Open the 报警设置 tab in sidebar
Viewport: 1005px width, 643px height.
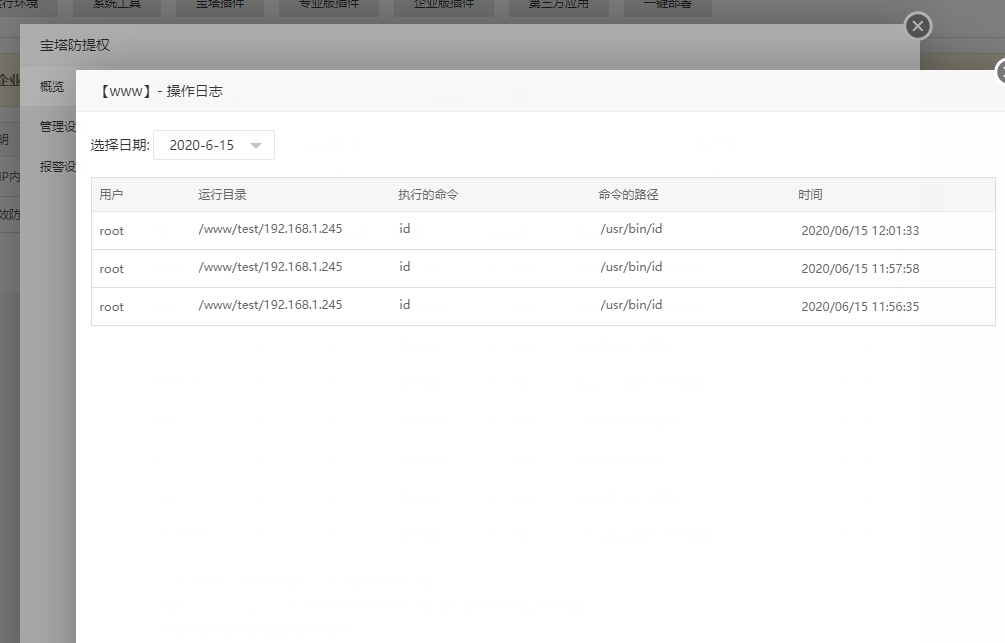[58, 167]
